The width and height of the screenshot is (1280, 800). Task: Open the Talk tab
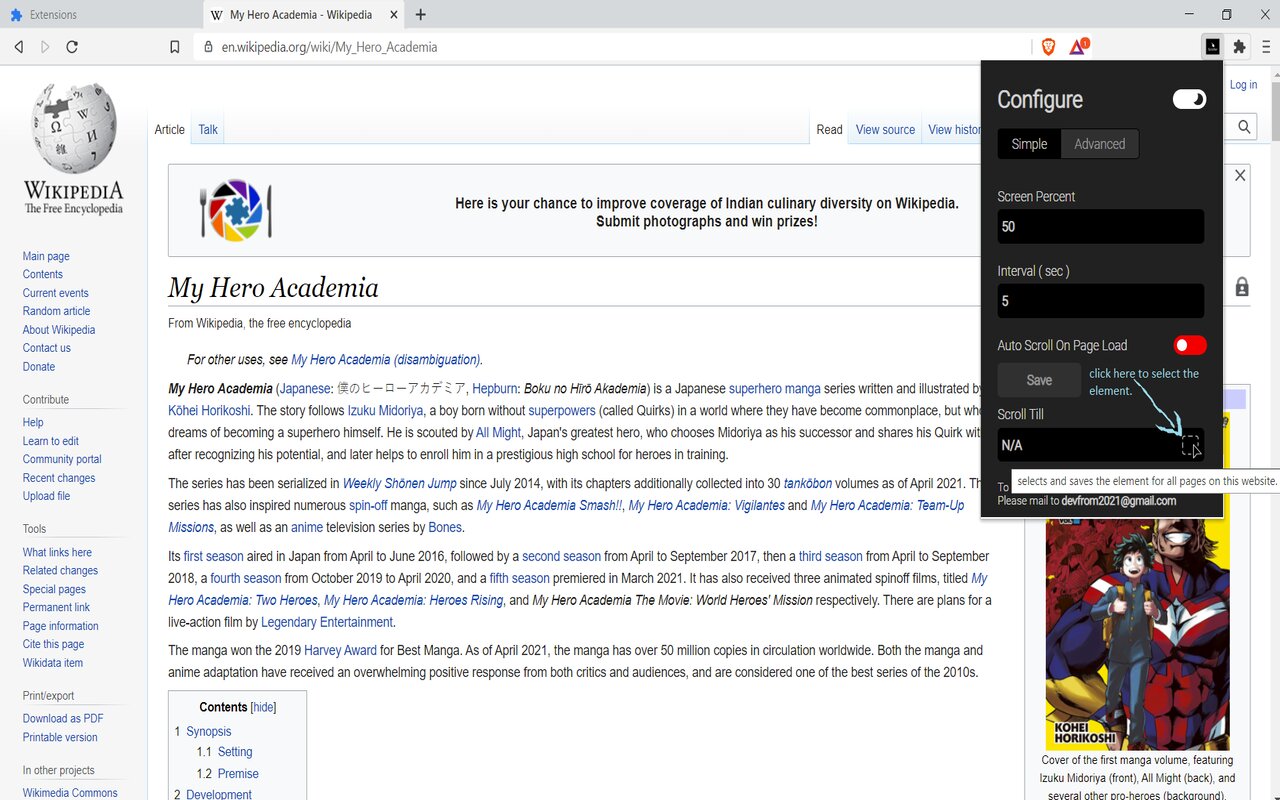tap(208, 129)
